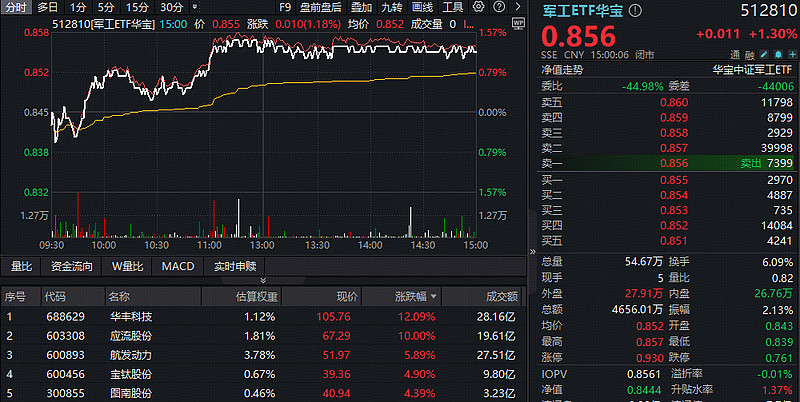This screenshot has width=800, height=402.
Task: Click 净值 value 0.8444
Action: click(x=644, y=390)
